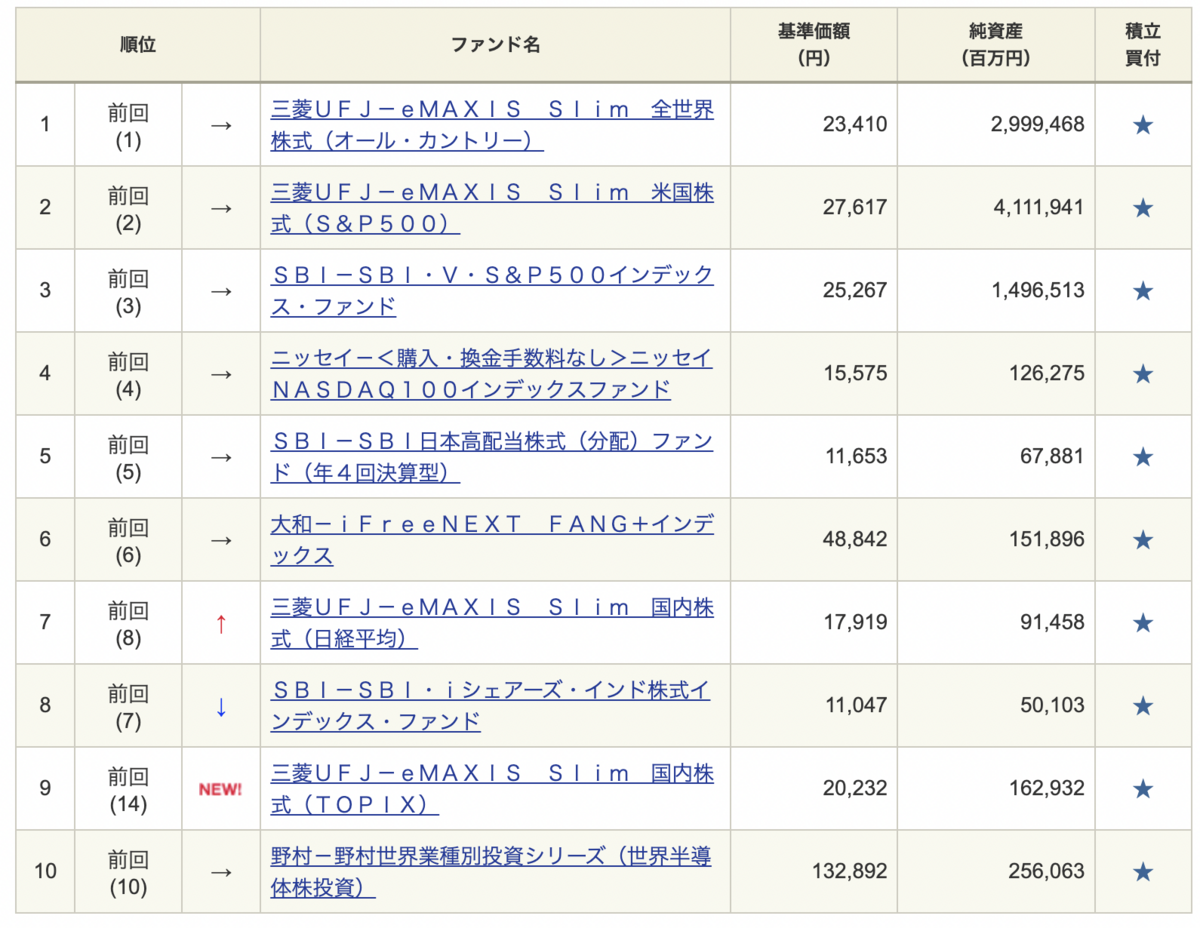Screen dimensions: 1200x928
Task: Click the blue down arrow in rank 8 row
Action: click(x=221, y=706)
